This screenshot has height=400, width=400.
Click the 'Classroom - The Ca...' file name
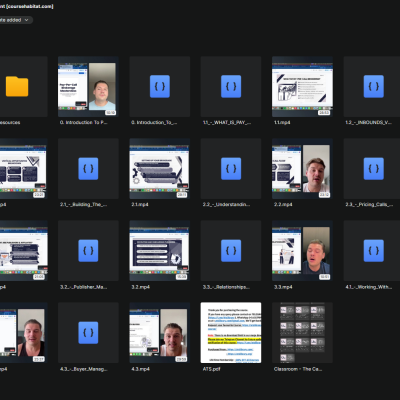[298, 369]
